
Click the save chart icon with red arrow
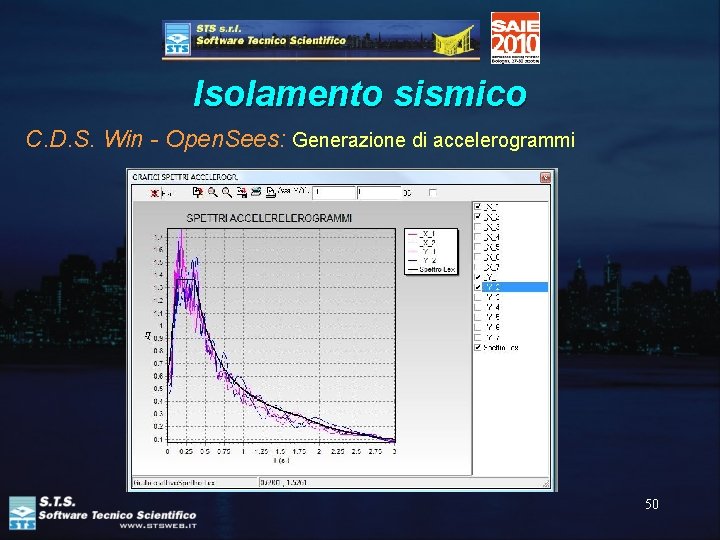pos(242,192)
